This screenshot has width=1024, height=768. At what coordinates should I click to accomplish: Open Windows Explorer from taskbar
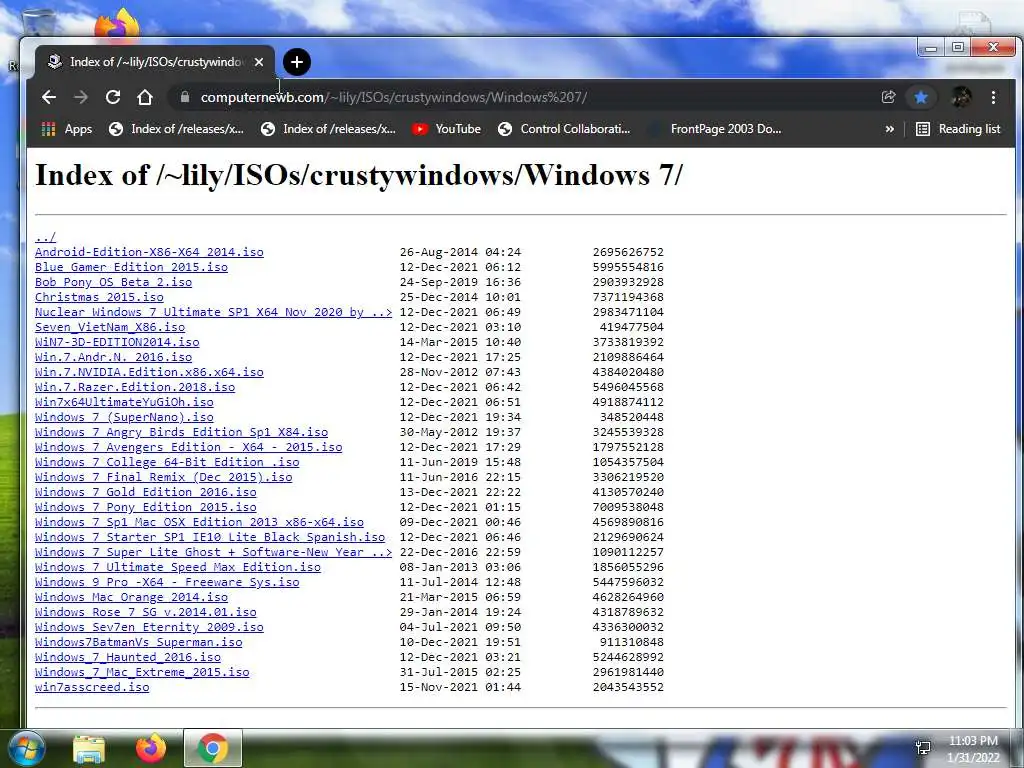tap(89, 749)
